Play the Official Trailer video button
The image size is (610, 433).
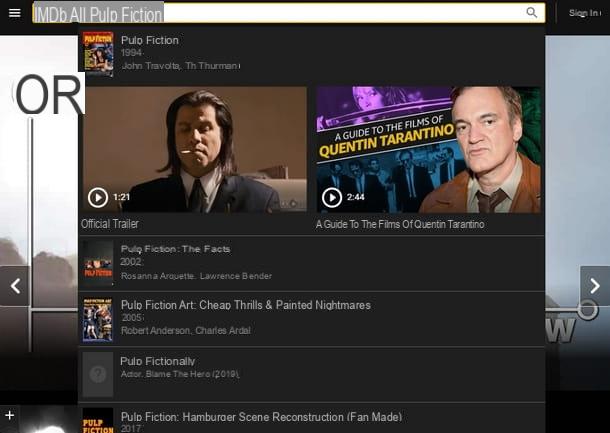98,197
